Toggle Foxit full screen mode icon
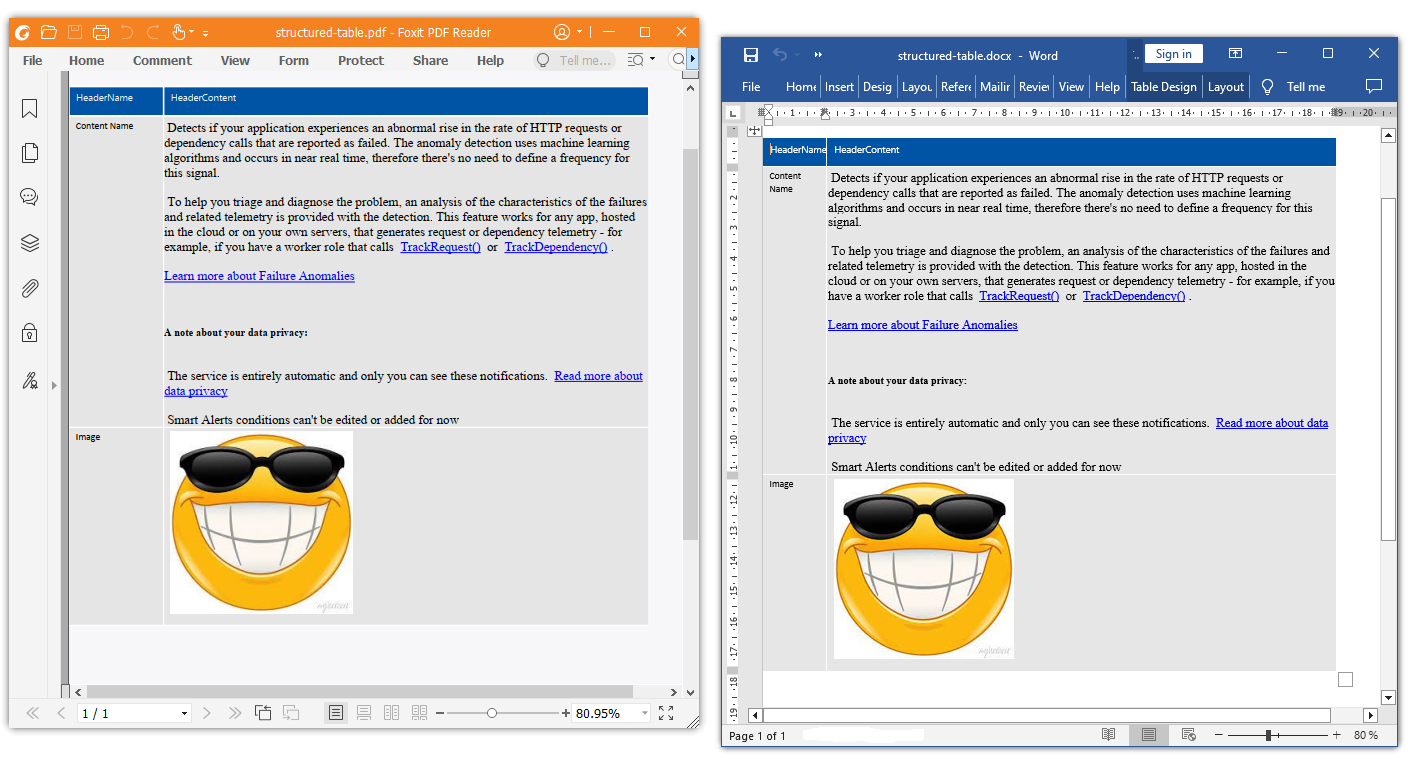Viewport: 1408px width, 761px height. [x=666, y=713]
